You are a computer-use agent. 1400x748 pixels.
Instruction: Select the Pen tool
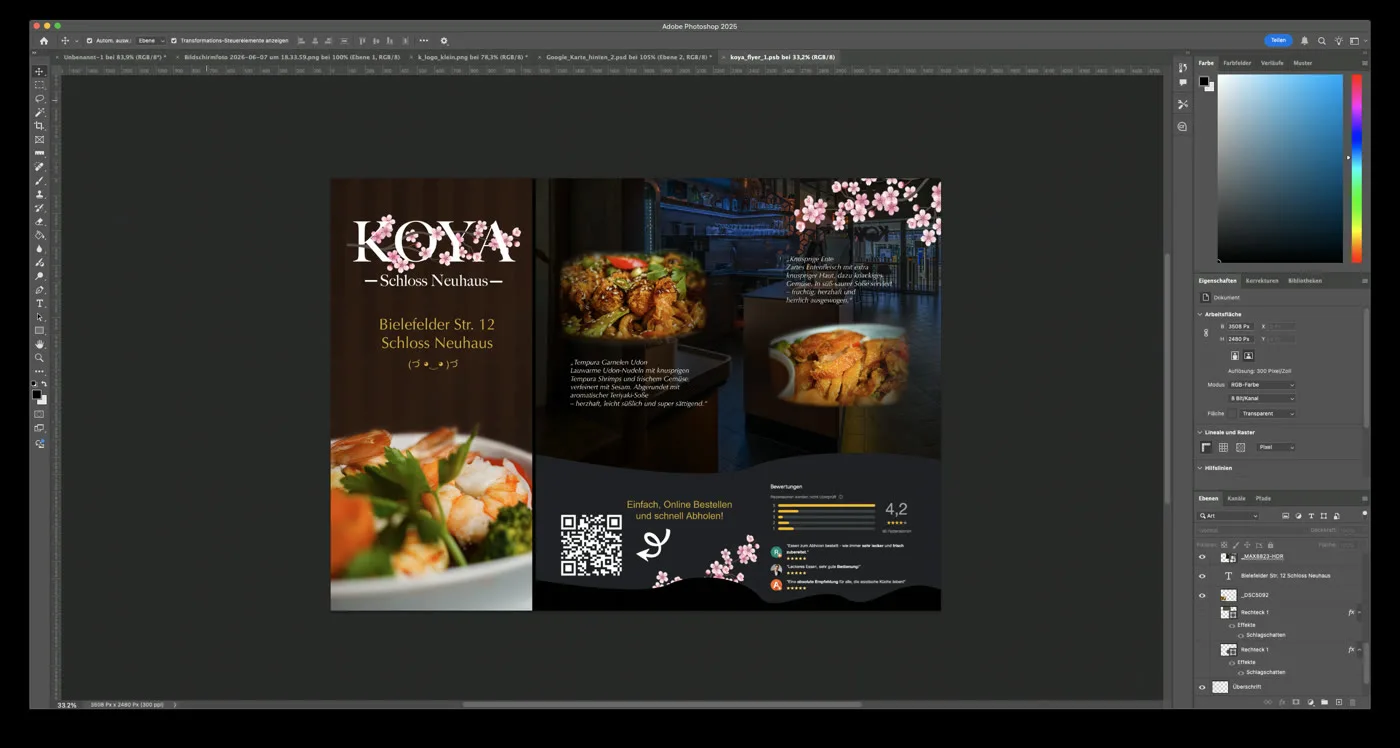tap(40, 289)
